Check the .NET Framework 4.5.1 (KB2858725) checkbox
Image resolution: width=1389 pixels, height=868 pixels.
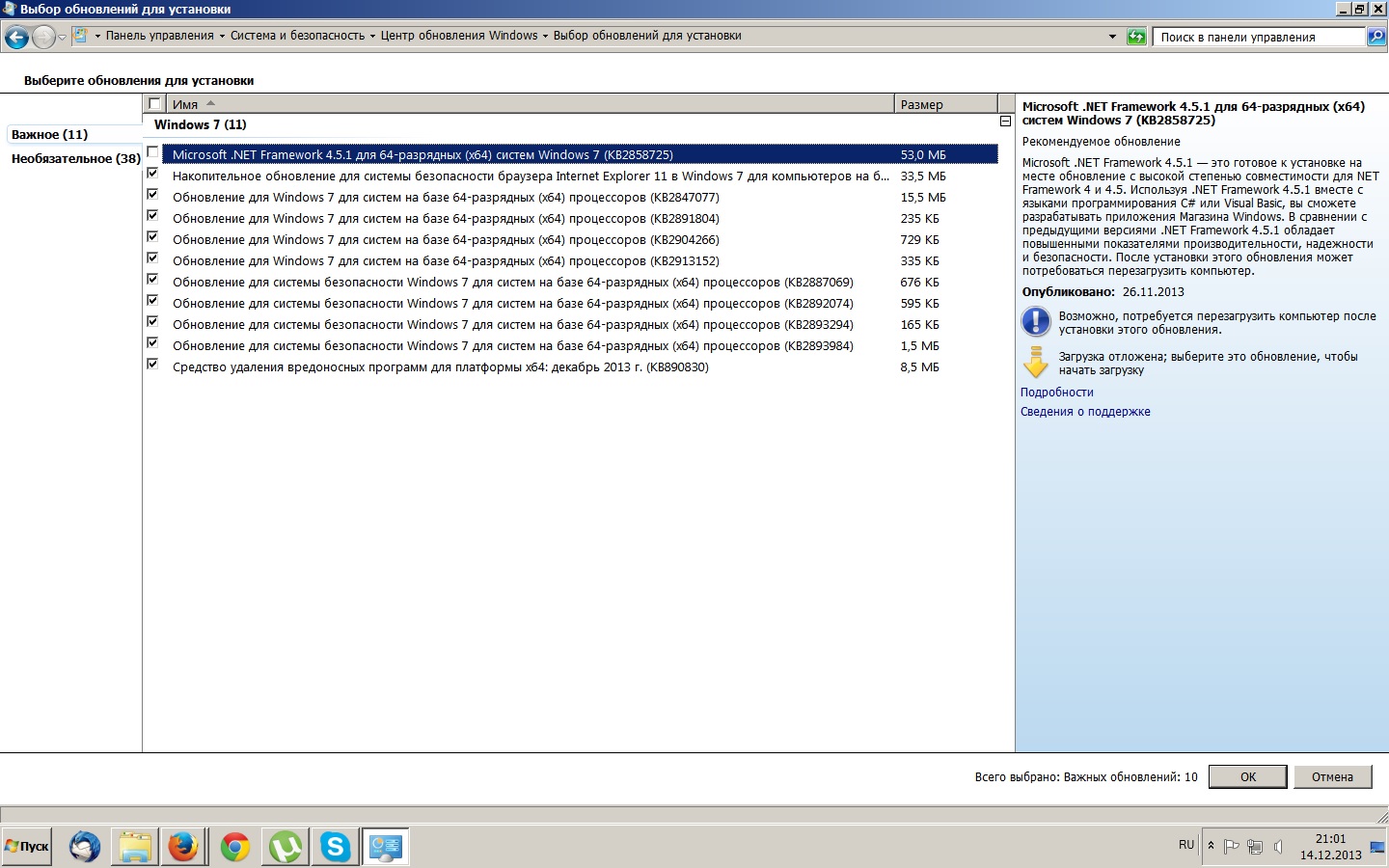[x=152, y=152]
